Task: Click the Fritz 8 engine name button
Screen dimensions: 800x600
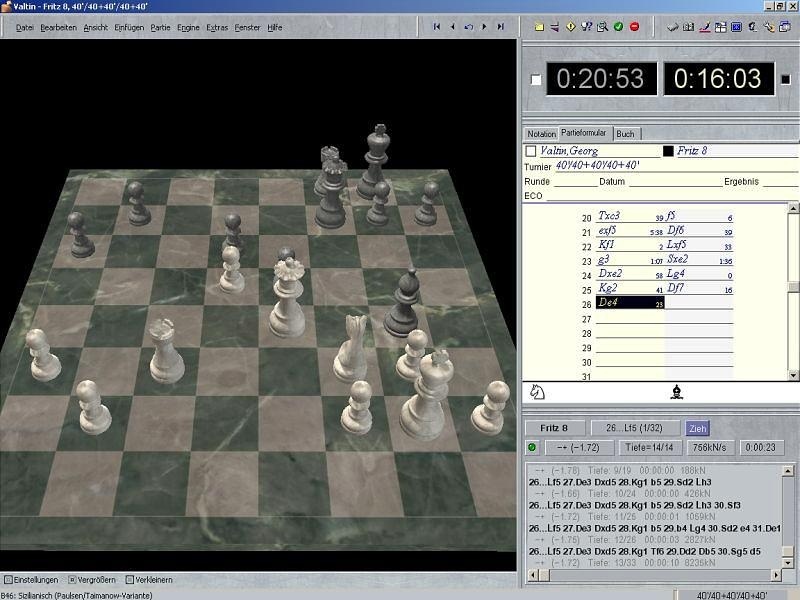Action: 555,427
